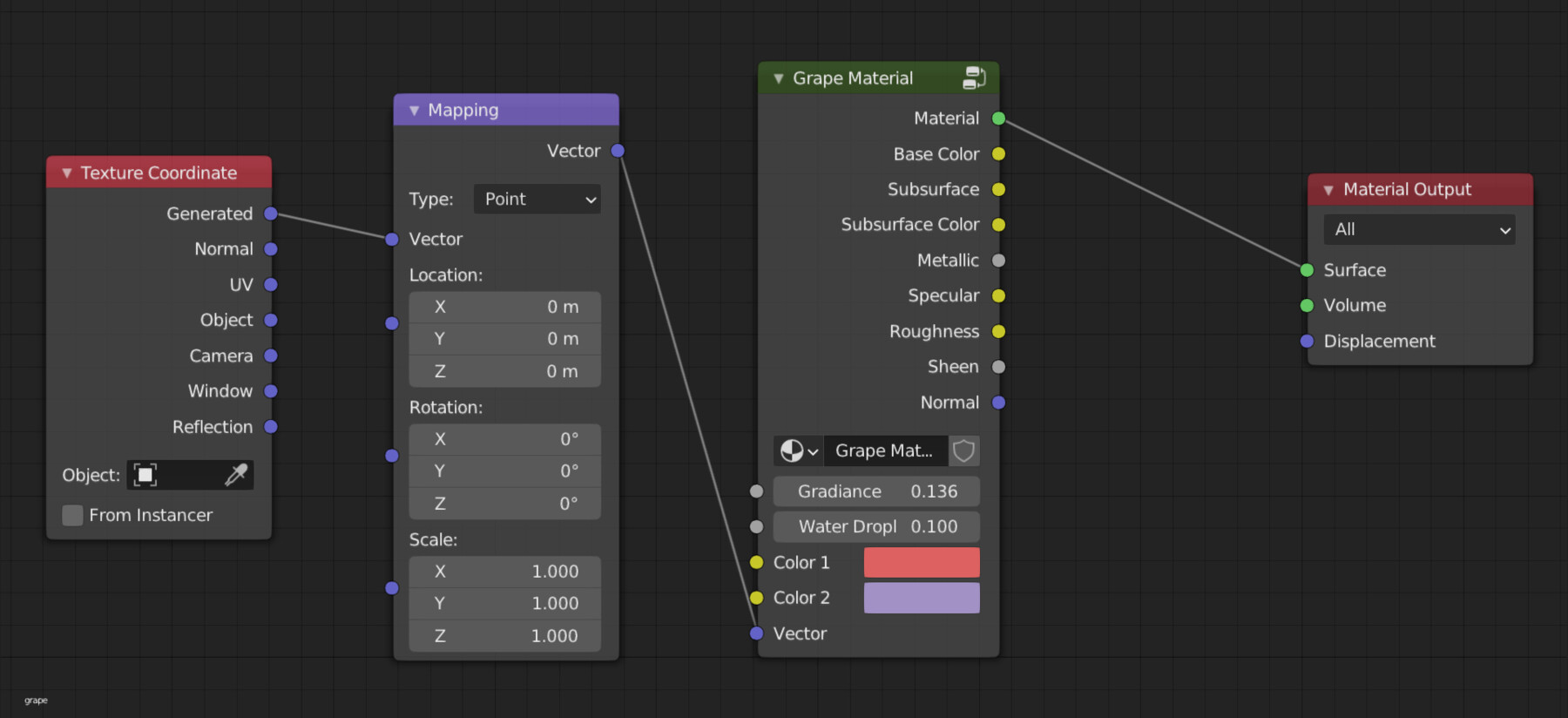This screenshot has width=1568, height=718.
Task: Open the Material Output target dropdown
Action: [1419, 229]
